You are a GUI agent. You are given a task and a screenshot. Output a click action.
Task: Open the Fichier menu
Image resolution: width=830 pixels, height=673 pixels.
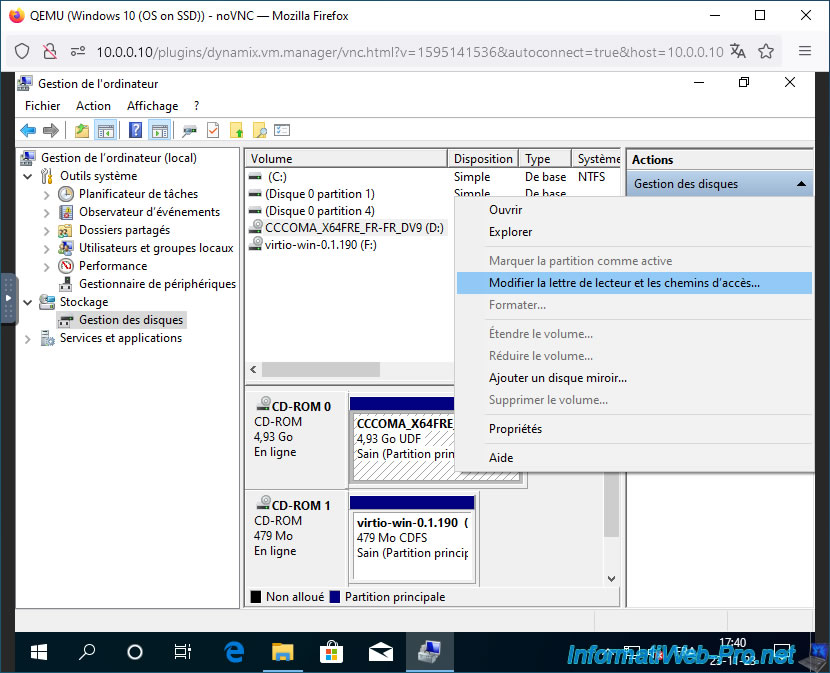(x=42, y=106)
